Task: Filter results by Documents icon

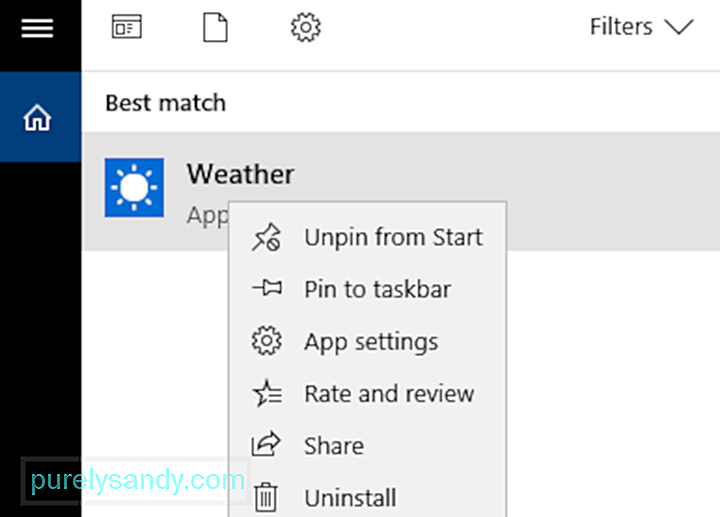Action: (215, 27)
